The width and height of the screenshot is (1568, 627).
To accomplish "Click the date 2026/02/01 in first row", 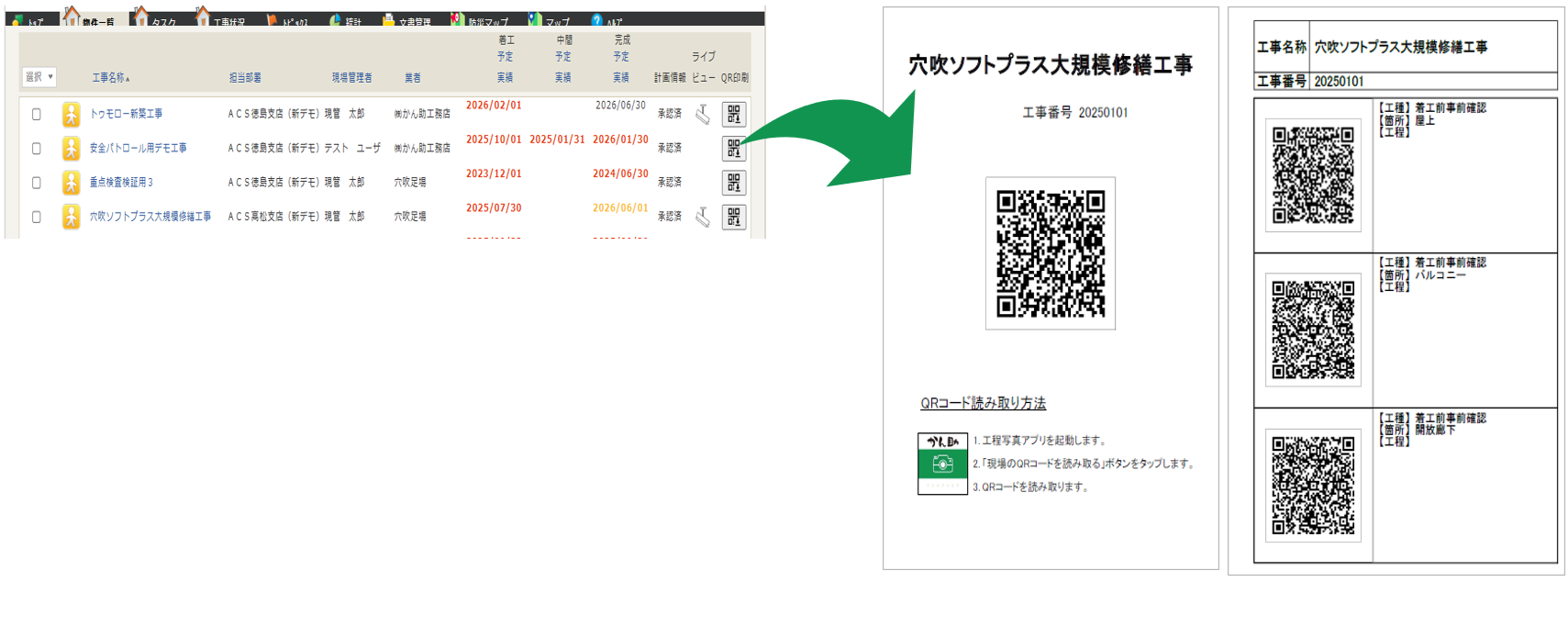I will point(494,106).
